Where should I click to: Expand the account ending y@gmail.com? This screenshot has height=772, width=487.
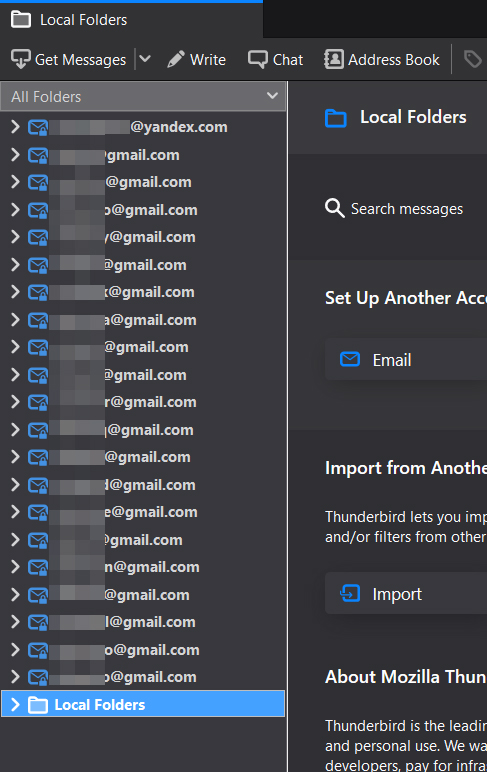tap(15, 237)
